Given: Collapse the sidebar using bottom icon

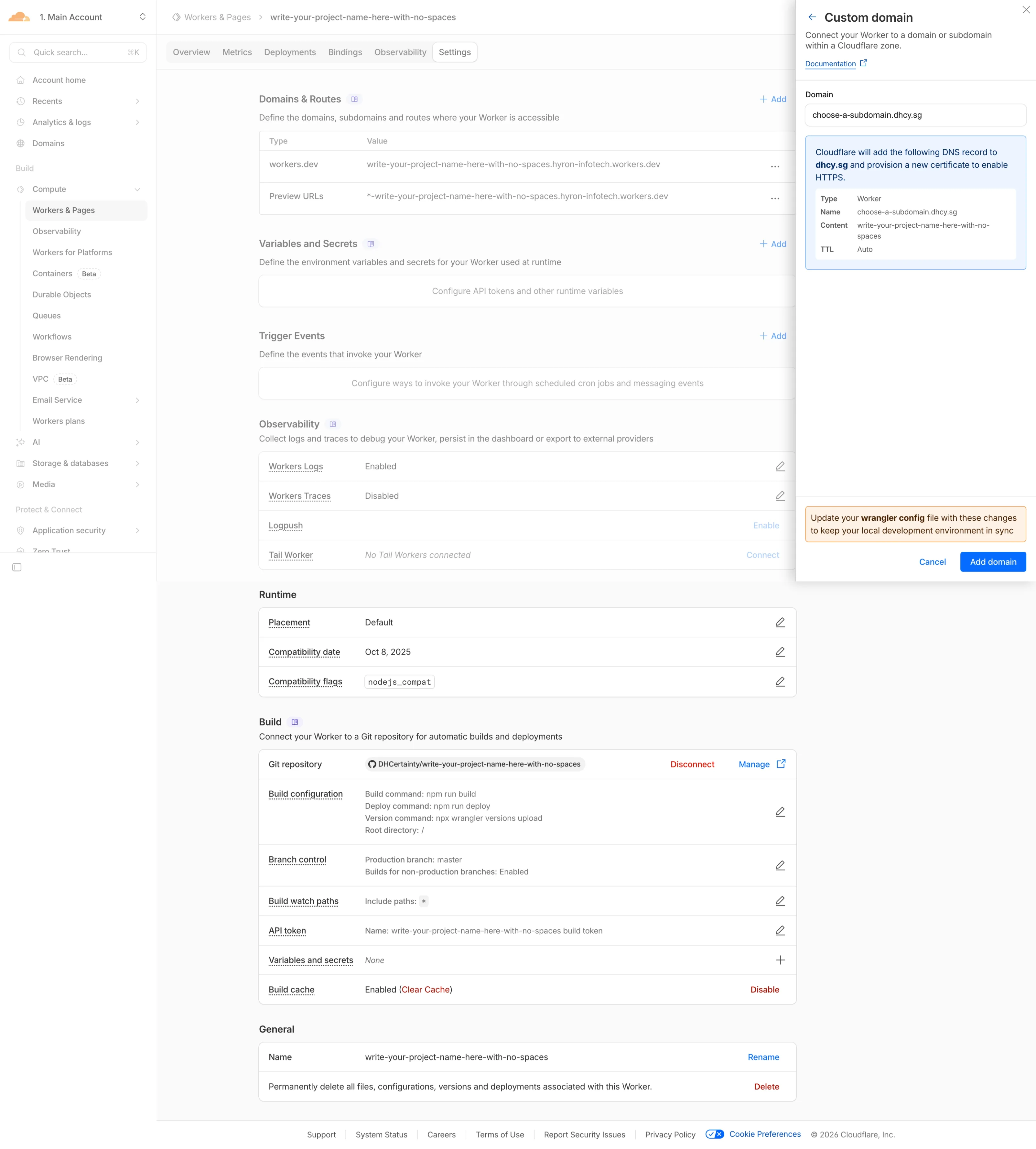Looking at the screenshot, I should click(17, 568).
